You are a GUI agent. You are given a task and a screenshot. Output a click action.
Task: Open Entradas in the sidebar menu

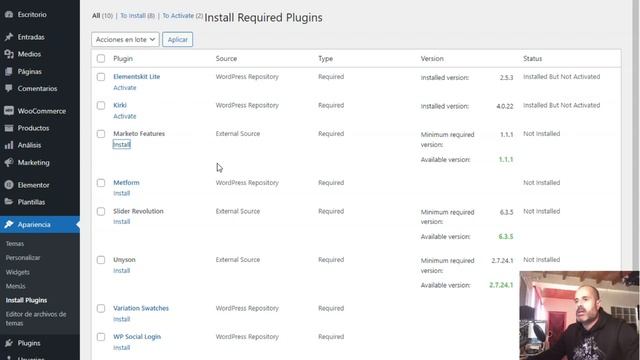[x=31, y=37]
